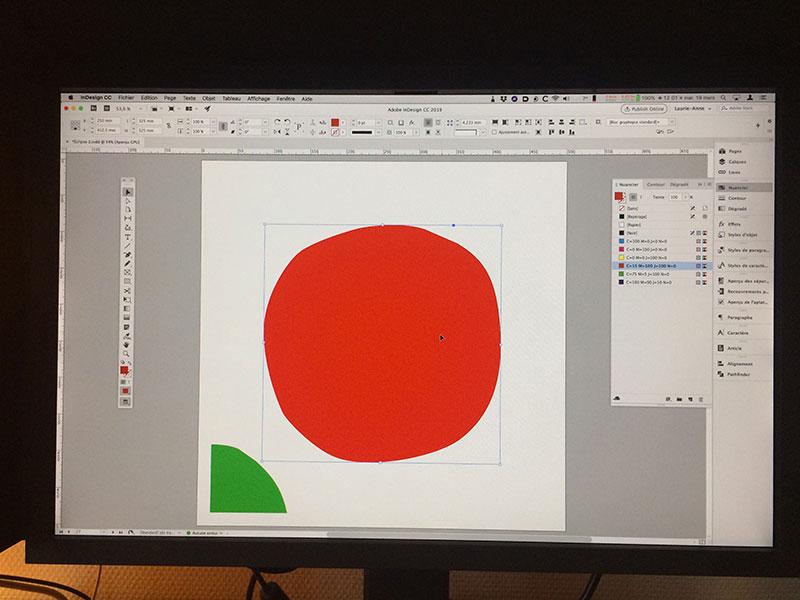
Task: Switch to the Contour tab
Action: tap(656, 184)
